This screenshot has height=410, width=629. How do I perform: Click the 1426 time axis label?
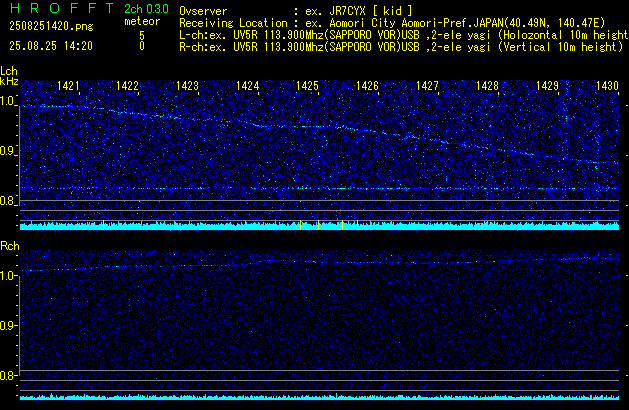click(367, 86)
